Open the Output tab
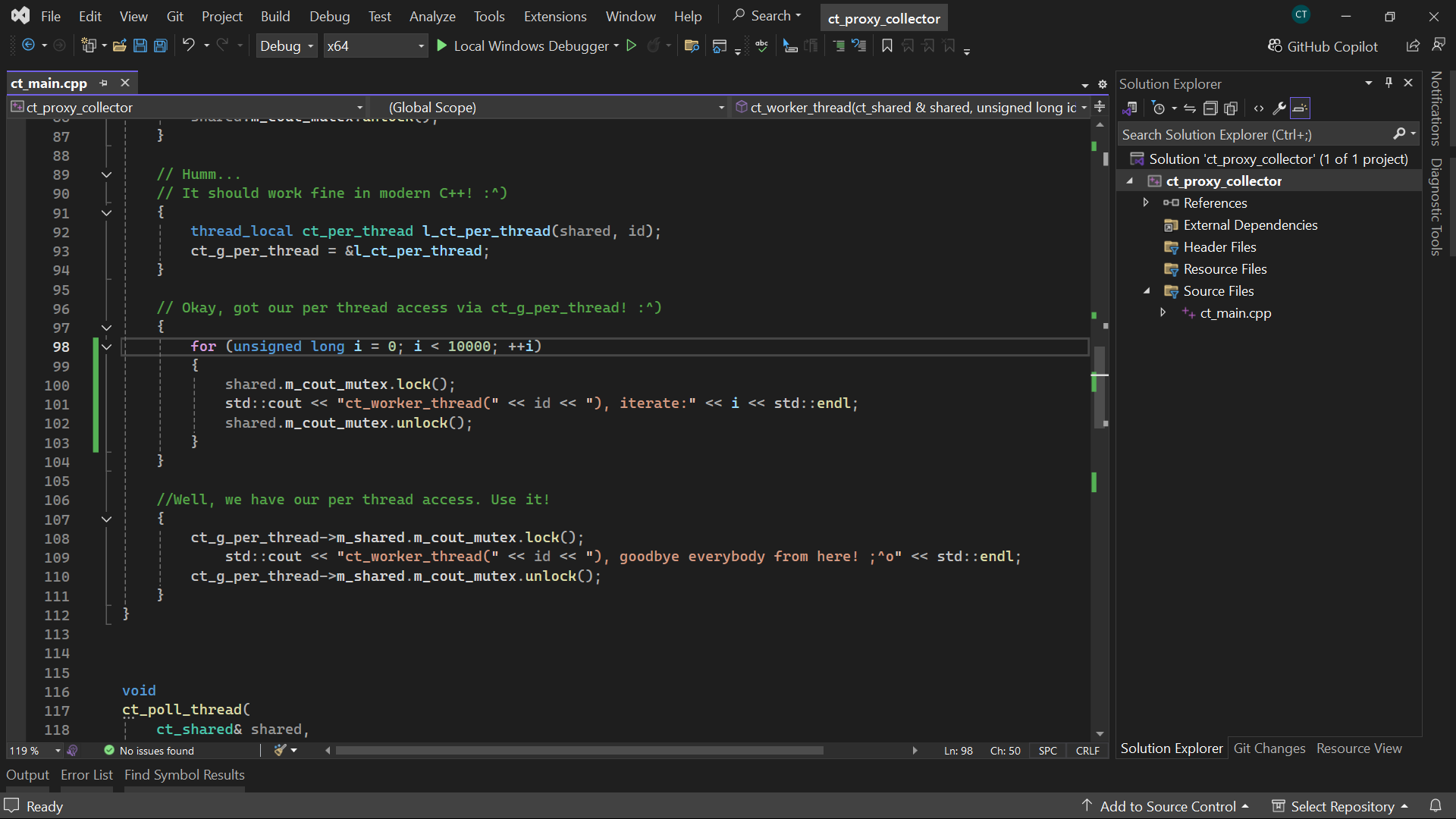Viewport: 1456px width, 819px height. pos(28,775)
